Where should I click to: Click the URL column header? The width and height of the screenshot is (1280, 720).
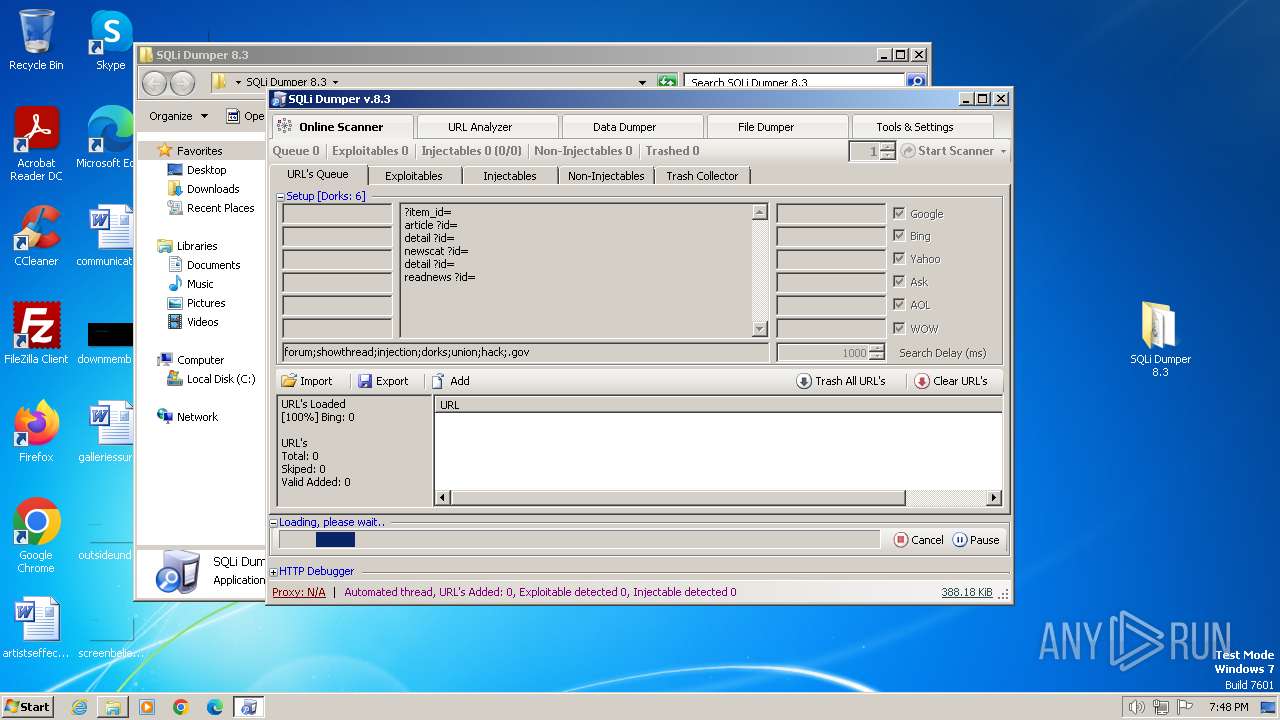(x=718, y=405)
